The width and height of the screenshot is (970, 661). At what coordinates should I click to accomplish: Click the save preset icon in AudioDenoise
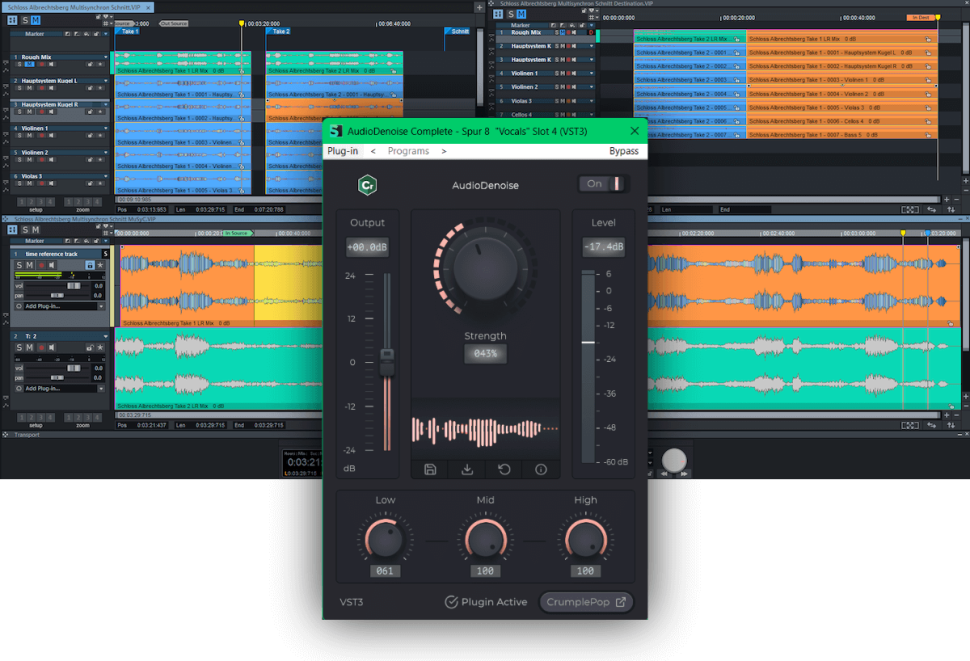(x=430, y=469)
